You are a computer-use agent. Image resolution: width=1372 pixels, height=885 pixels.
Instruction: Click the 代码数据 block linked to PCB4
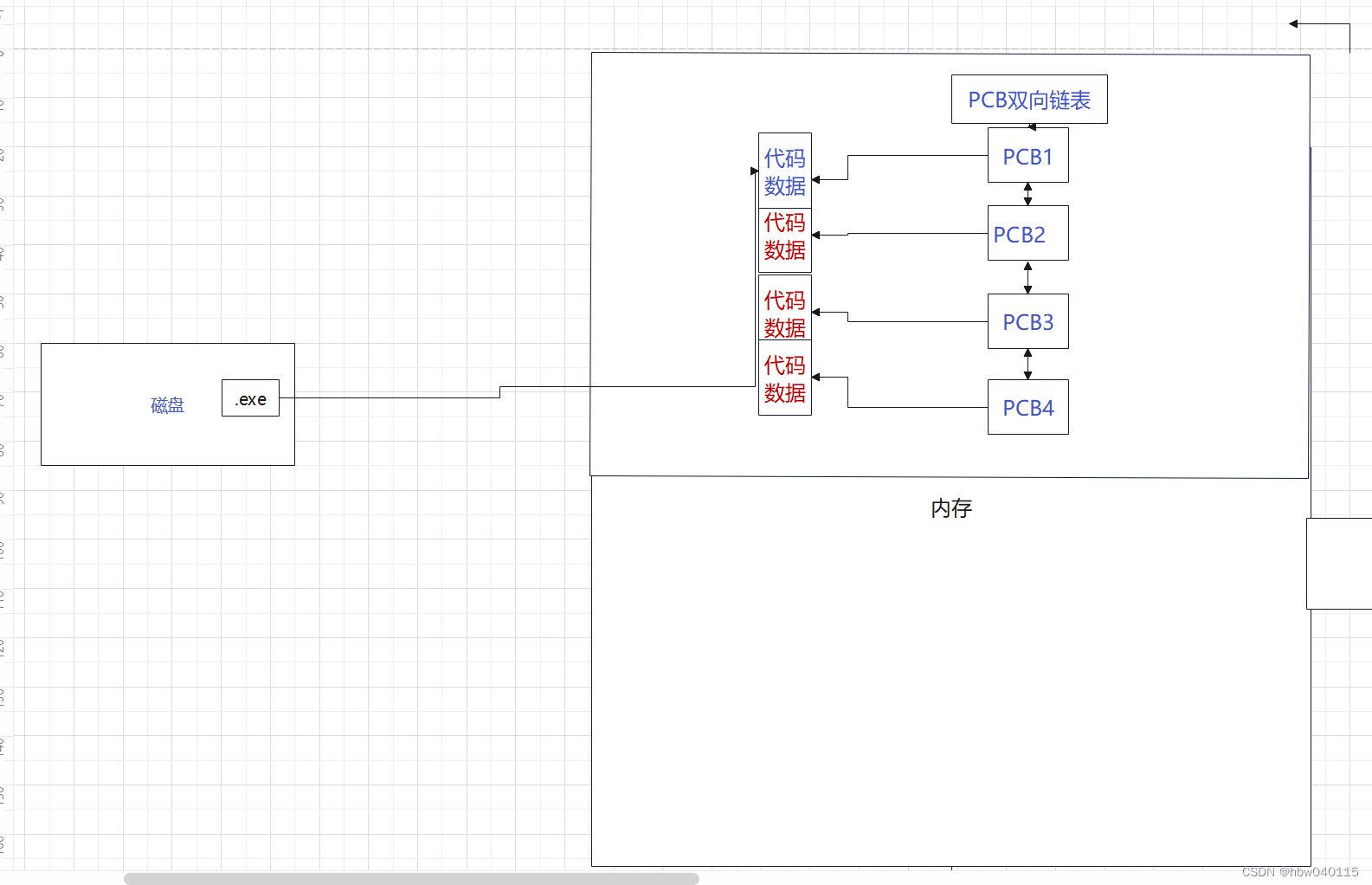(785, 378)
